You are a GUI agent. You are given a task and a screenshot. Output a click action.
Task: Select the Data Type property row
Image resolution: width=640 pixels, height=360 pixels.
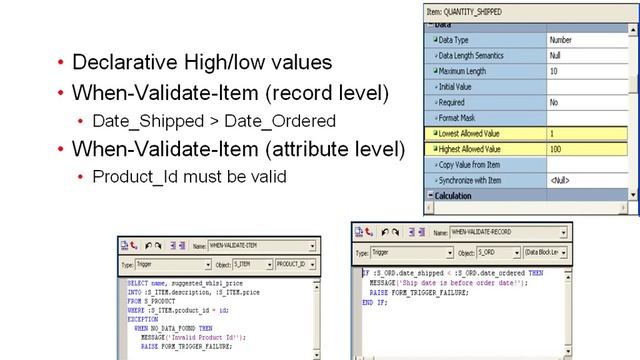(x=486, y=40)
